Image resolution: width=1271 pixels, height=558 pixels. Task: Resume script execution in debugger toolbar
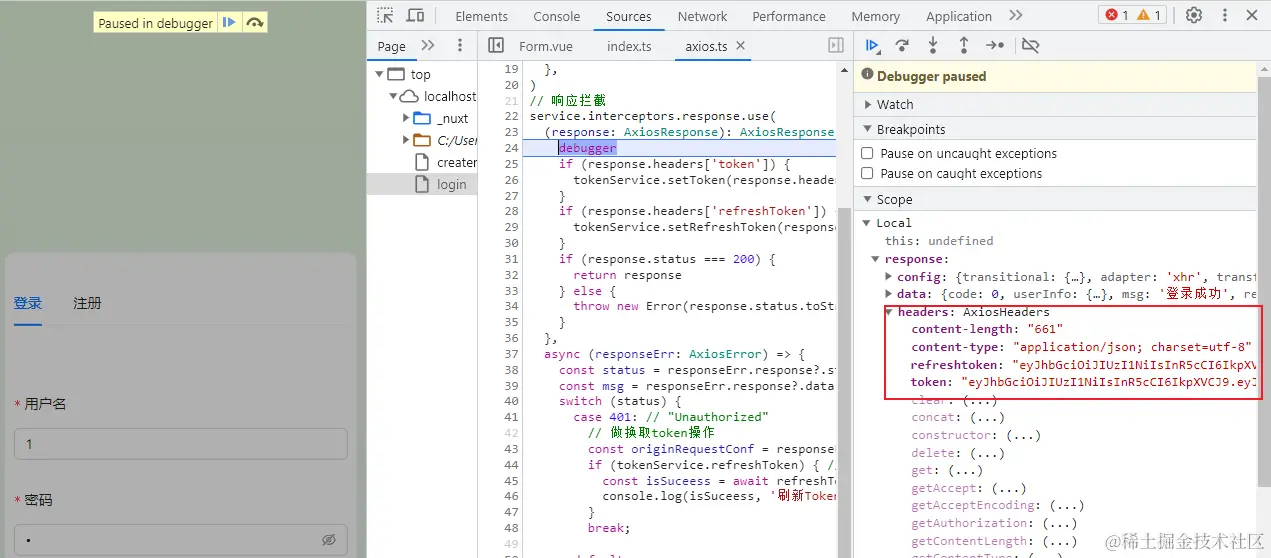click(872, 46)
